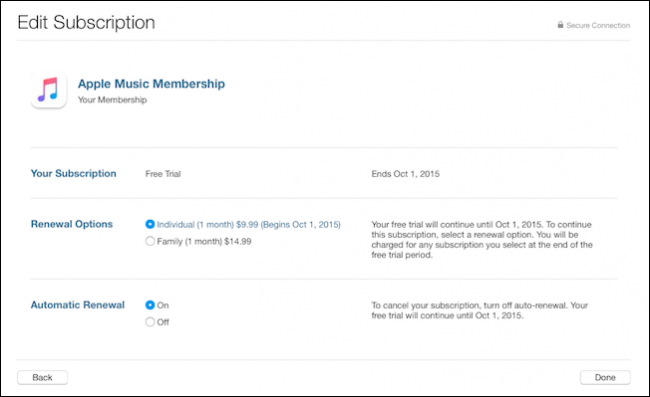Select Individual (1 month) $9.99 renewal option
The height and width of the screenshot is (397, 650).
pos(150,224)
